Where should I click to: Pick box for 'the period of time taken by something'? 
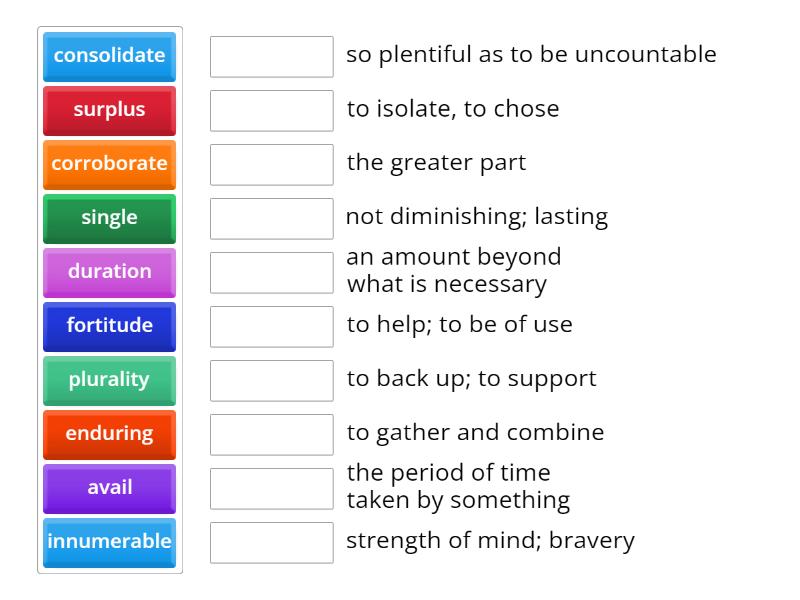pos(272,488)
